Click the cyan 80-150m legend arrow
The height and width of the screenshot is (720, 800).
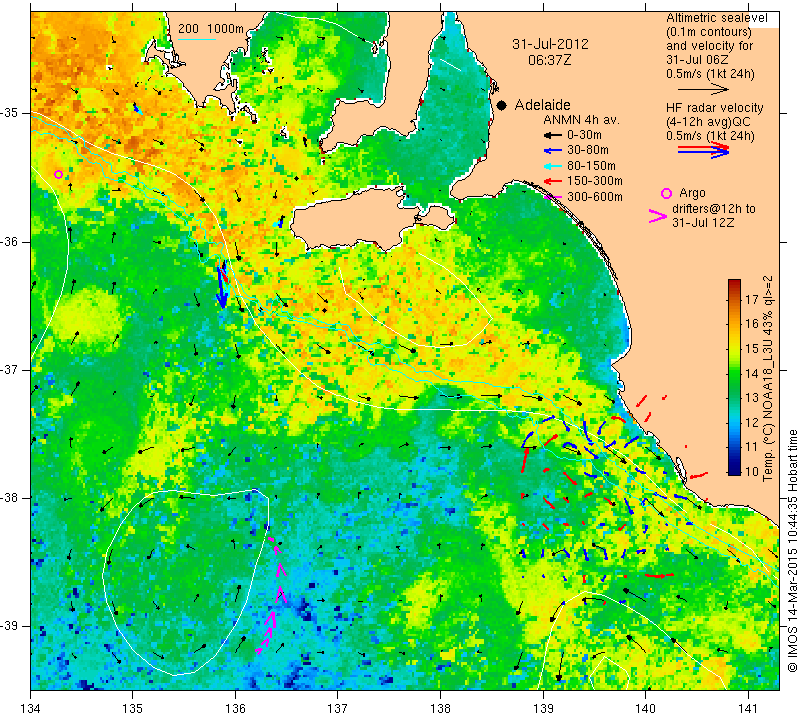553,166
